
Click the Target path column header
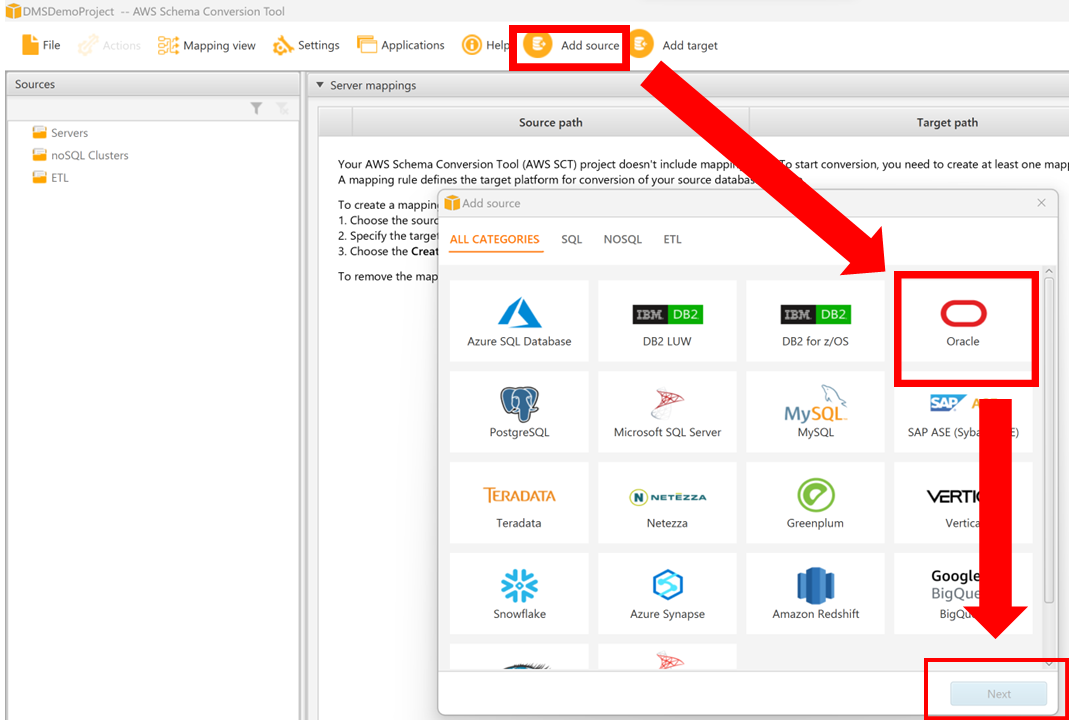click(x=947, y=123)
